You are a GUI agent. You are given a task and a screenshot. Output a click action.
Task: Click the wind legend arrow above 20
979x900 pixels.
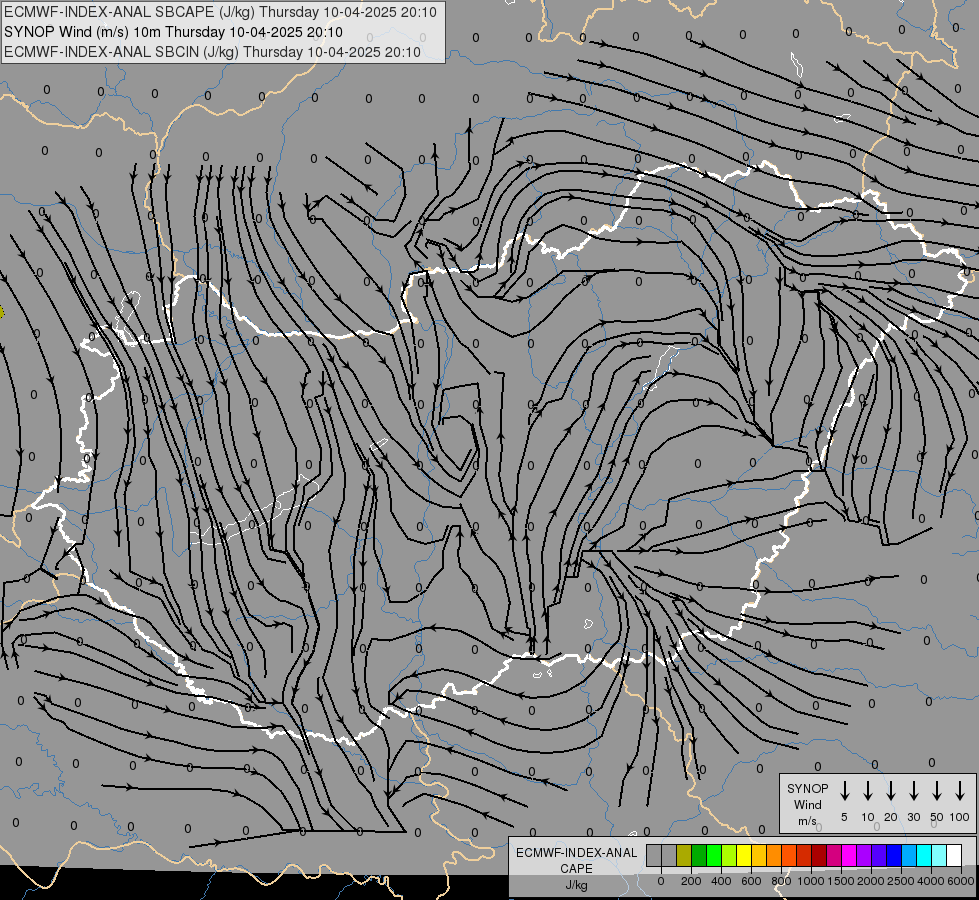click(x=891, y=791)
